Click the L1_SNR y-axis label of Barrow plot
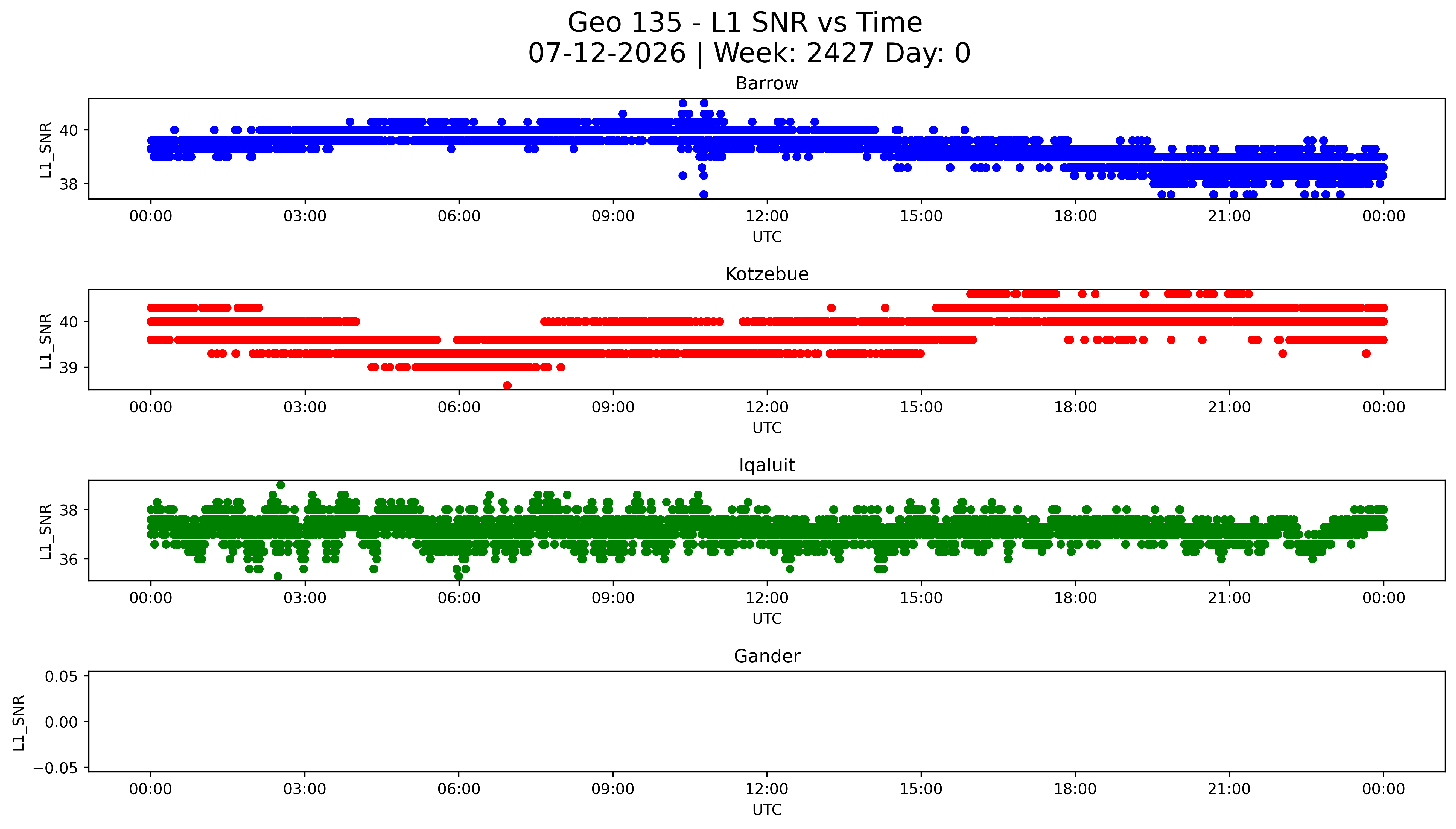The width and height of the screenshot is (1456, 829). (x=46, y=149)
